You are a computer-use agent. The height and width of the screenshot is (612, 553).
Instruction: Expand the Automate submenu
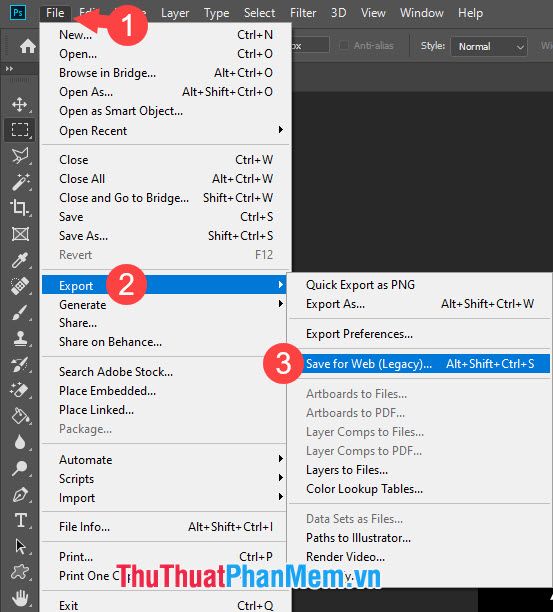[165, 459]
